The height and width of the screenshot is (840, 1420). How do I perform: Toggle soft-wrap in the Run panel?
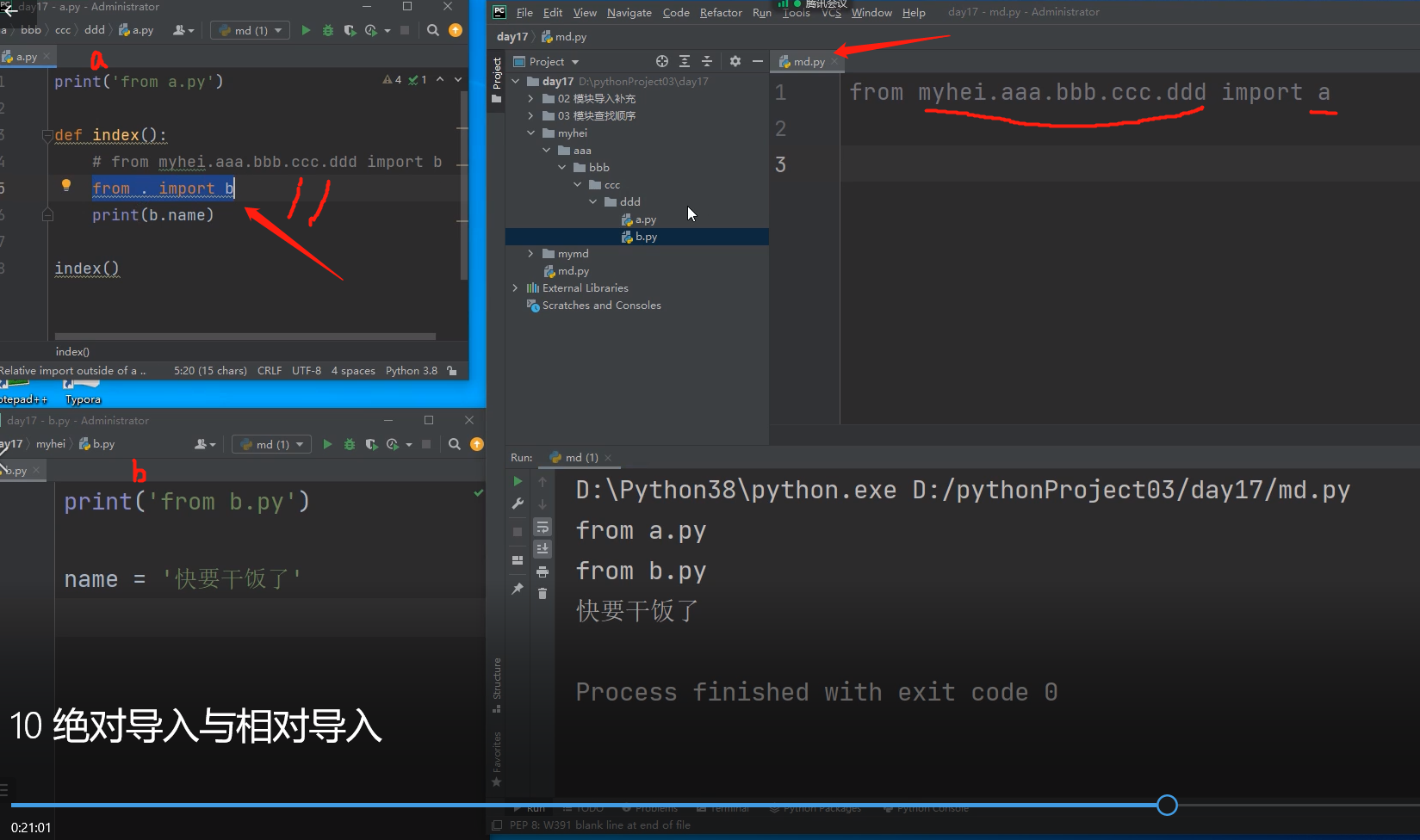[x=543, y=527]
